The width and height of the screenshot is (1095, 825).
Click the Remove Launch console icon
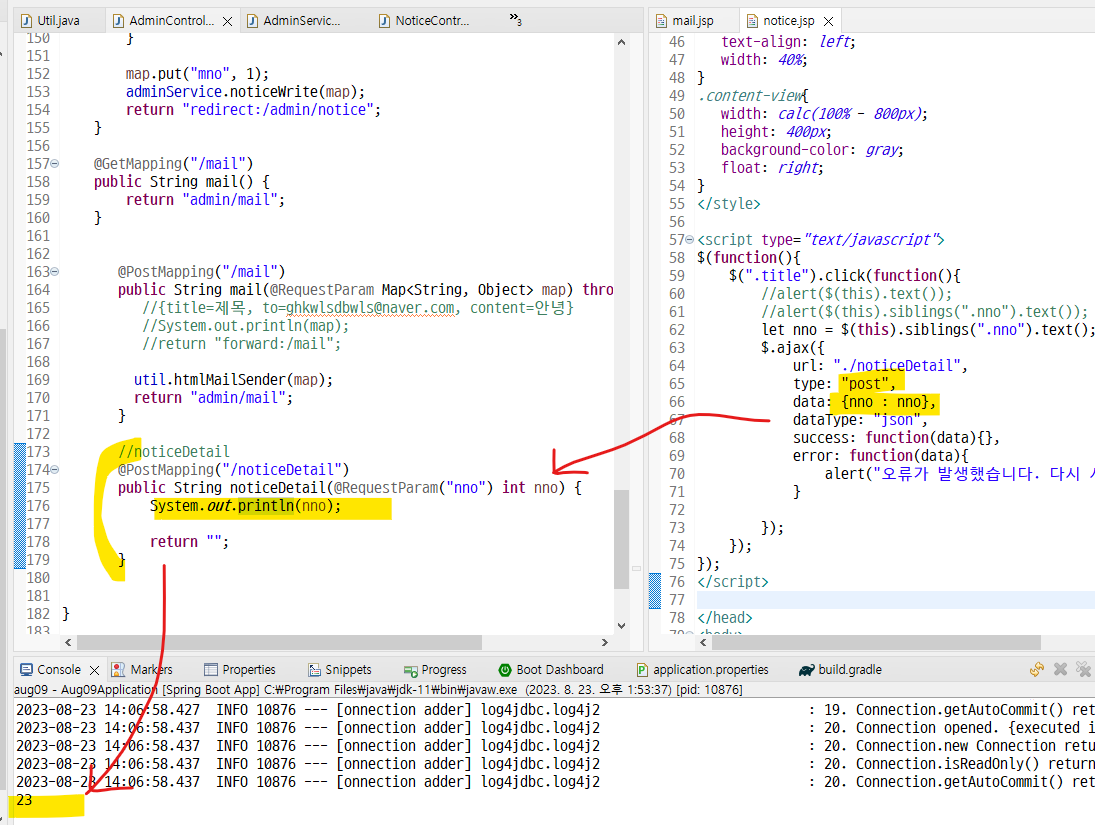pyautogui.click(x=1060, y=669)
